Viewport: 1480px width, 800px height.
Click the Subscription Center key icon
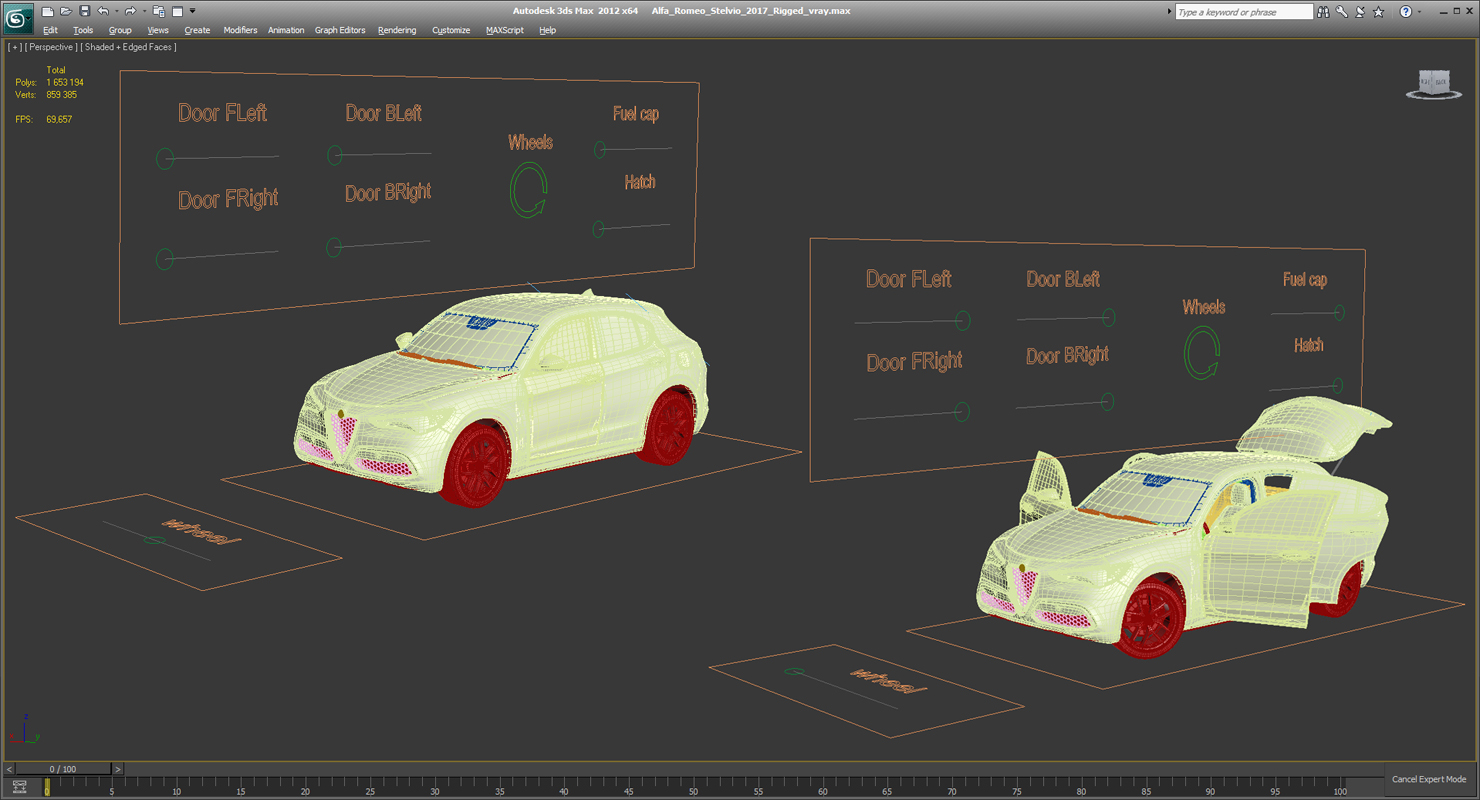coord(1342,12)
